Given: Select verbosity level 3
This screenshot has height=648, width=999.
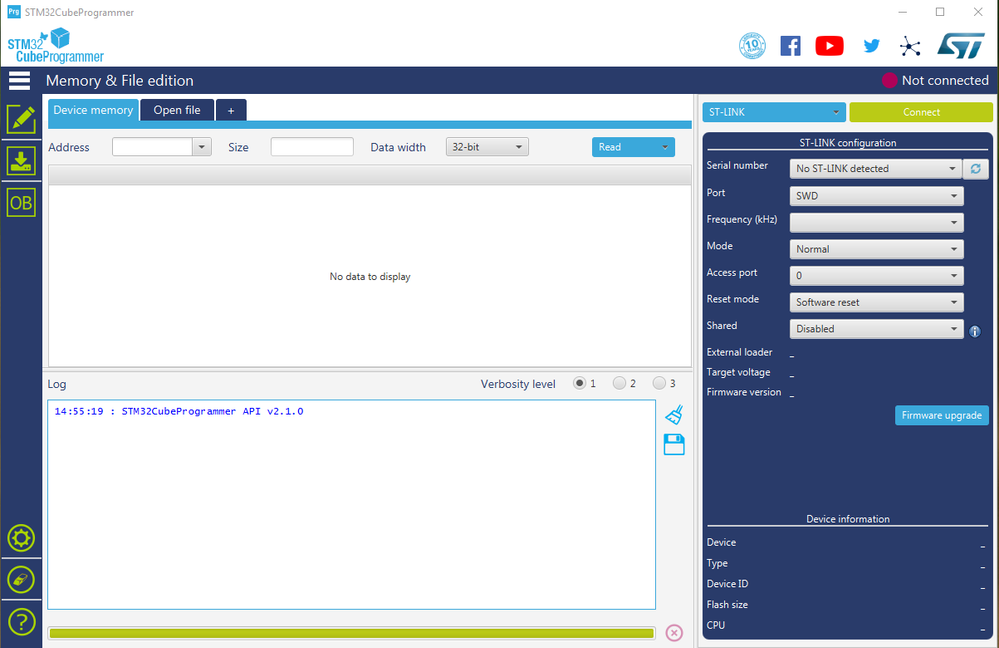Looking at the screenshot, I should pyautogui.click(x=659, y=384).
